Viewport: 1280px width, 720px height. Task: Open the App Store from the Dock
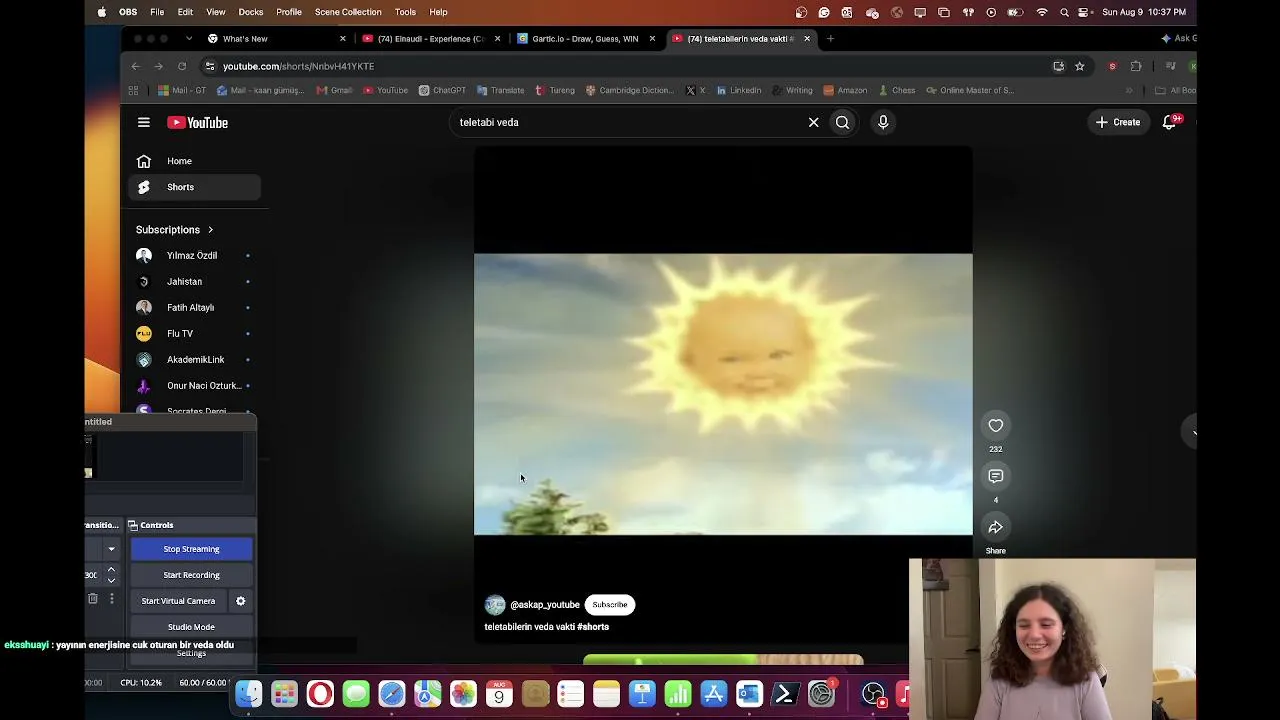tap(714, 693)
